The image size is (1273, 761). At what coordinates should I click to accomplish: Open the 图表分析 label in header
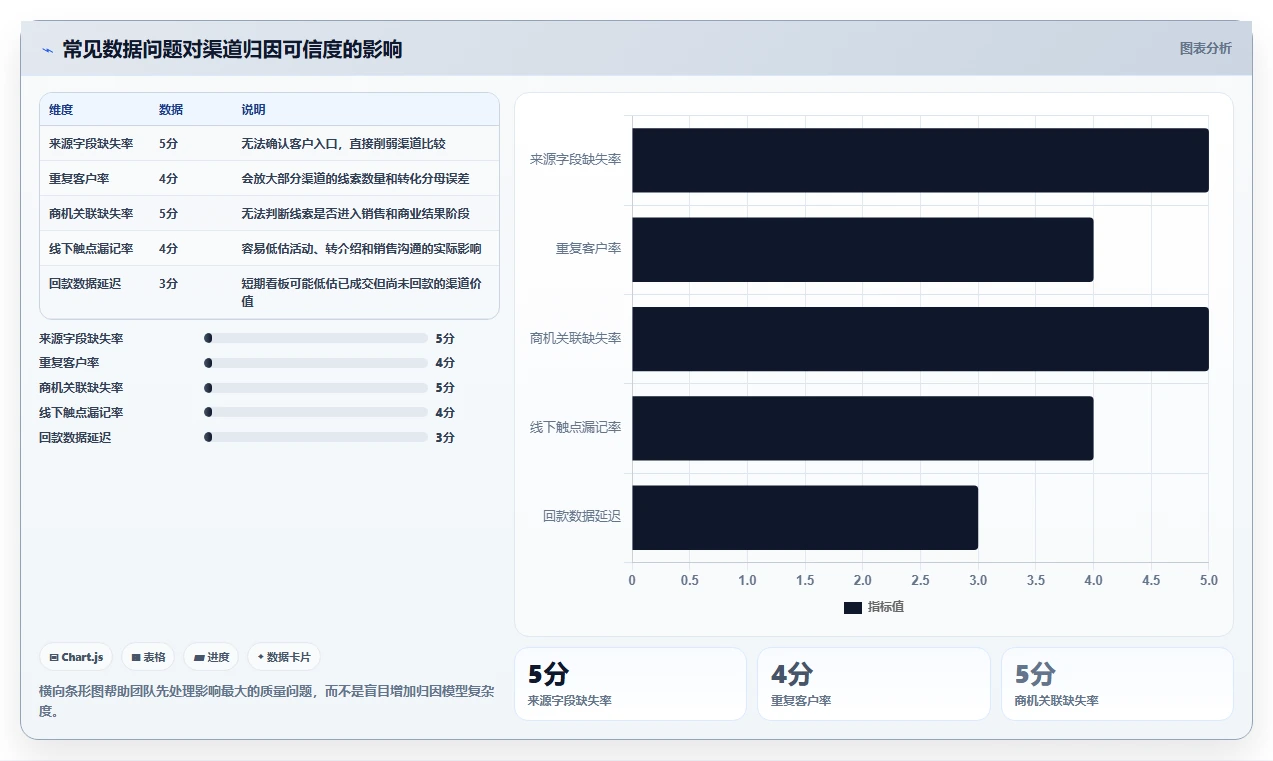(1205, 48)
